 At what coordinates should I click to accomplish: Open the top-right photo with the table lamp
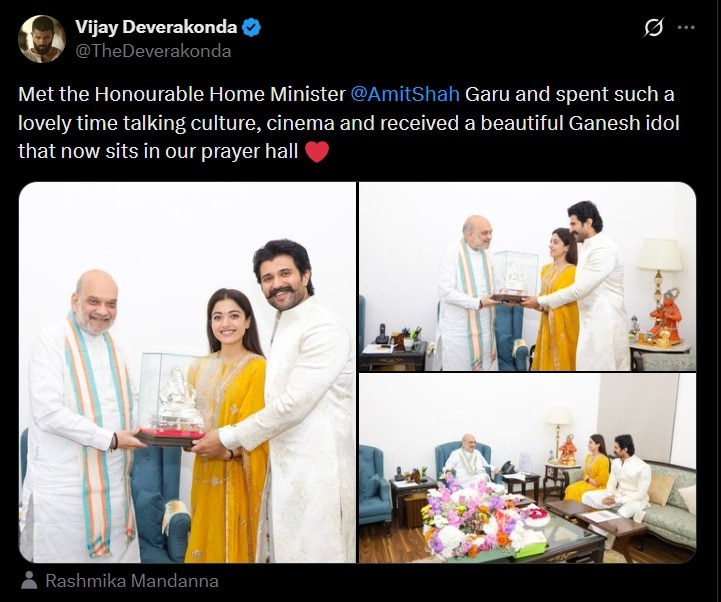click(x=527, y=276)
